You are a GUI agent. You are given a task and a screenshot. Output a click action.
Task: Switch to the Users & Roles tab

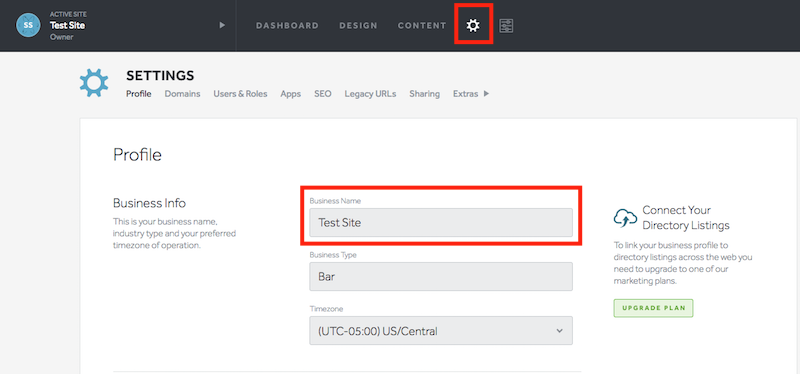click(x=240, y=94)
